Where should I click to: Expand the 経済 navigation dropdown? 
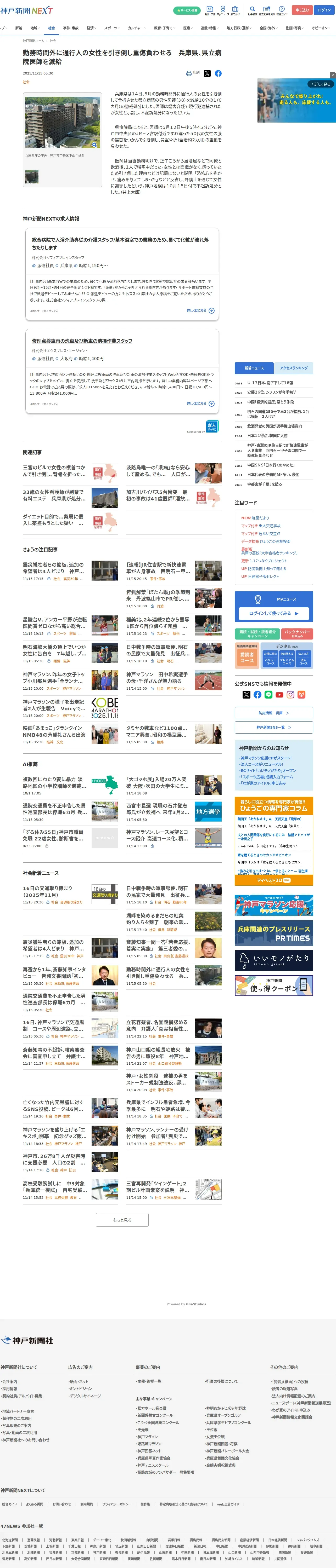[x=92, y=28]
